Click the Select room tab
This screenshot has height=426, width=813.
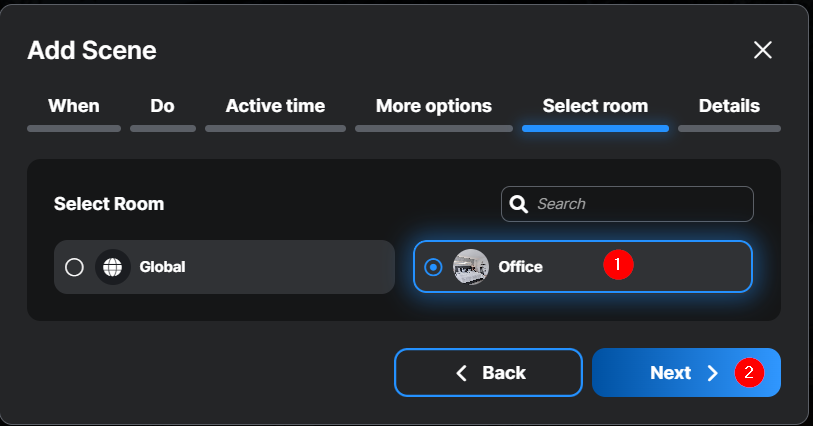(x=595, y=106)
